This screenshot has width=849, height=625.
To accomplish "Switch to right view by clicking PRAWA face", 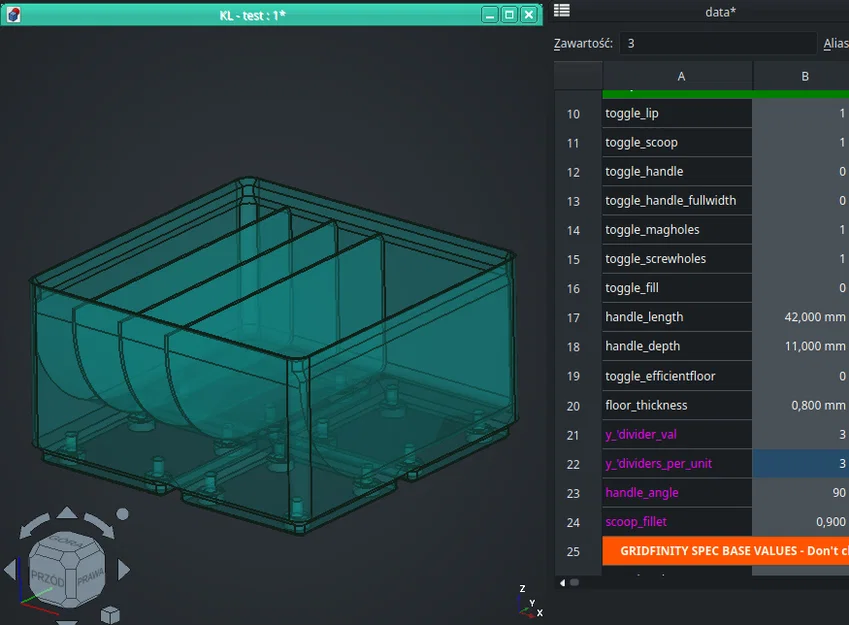I will [91, 575].
